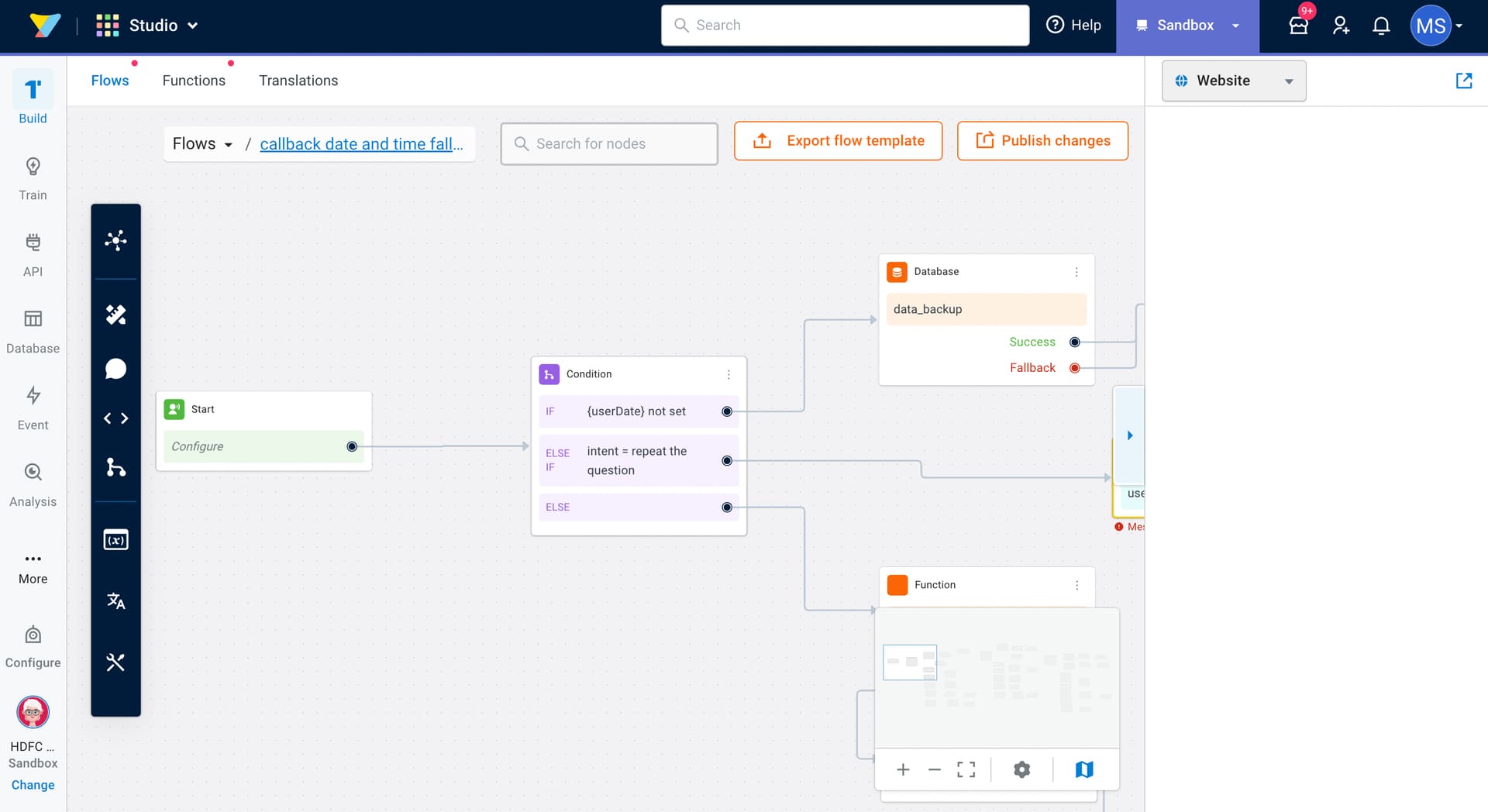This screenshot has height=812, width=1488.
Task: Click Export flow template button
Action: coord(838,141)
